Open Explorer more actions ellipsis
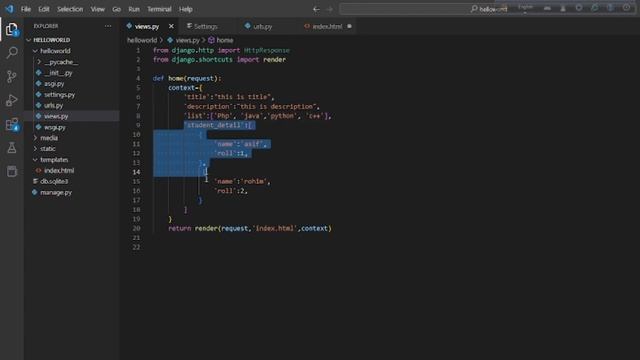The image size is (640, 360). point(108,26)
